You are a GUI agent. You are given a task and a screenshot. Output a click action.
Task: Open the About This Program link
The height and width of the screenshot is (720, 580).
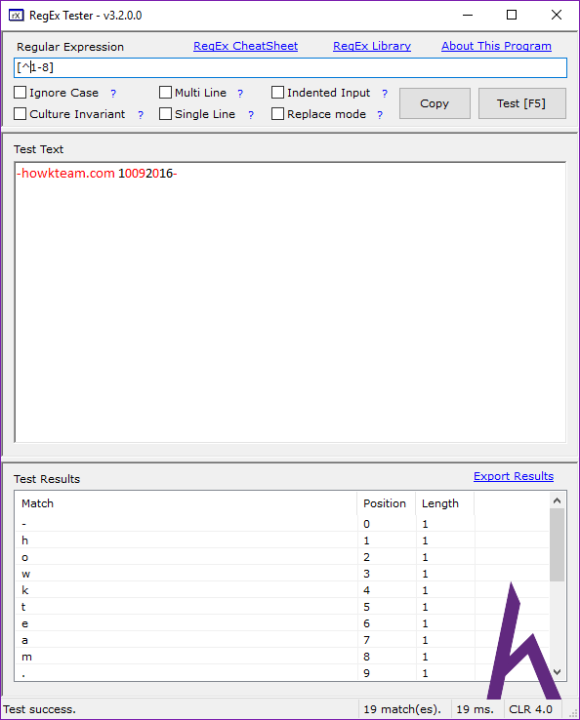496,46
